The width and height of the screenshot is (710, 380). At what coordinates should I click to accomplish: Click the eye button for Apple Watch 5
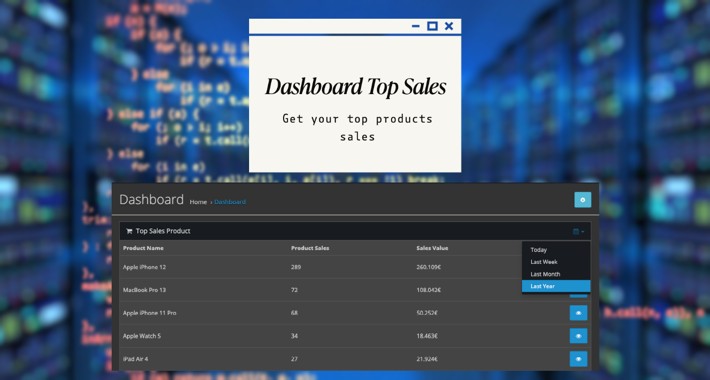coord(578,336)
